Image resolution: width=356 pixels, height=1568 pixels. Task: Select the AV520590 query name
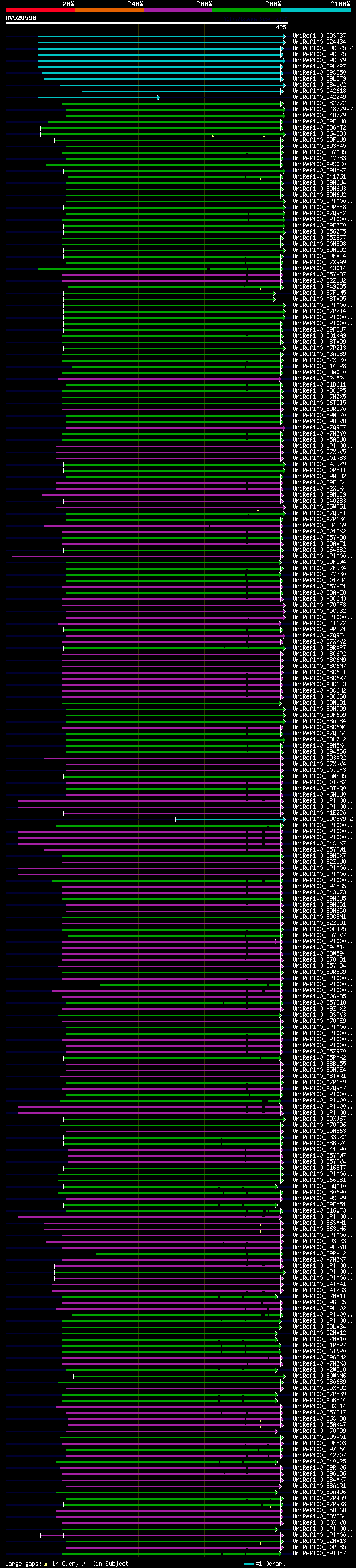pyautogui.click(x=21, y=18)
